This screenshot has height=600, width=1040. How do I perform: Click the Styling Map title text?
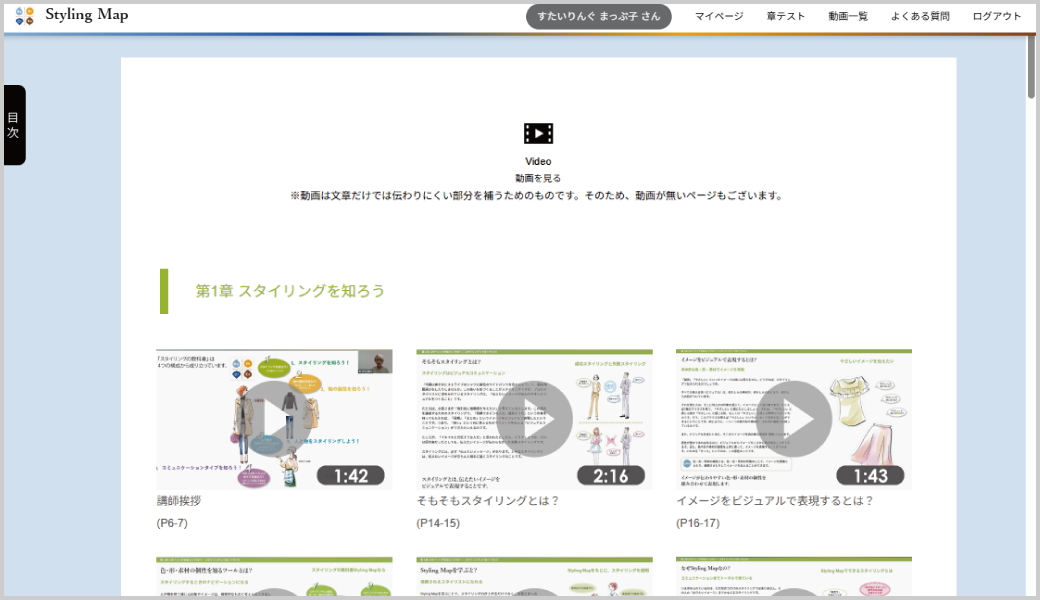pyautogui.click(x=87, y=15)
